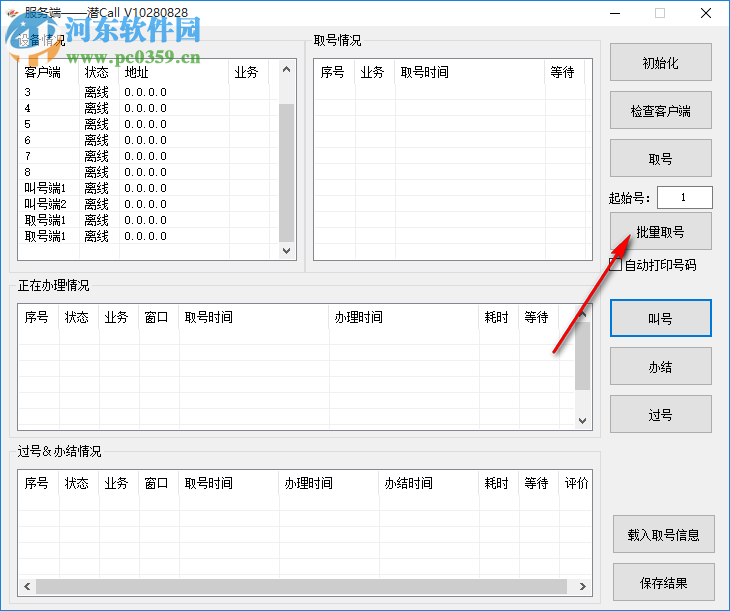
Task: Select client row 4 in device list
Action: (x=148, y=108)
